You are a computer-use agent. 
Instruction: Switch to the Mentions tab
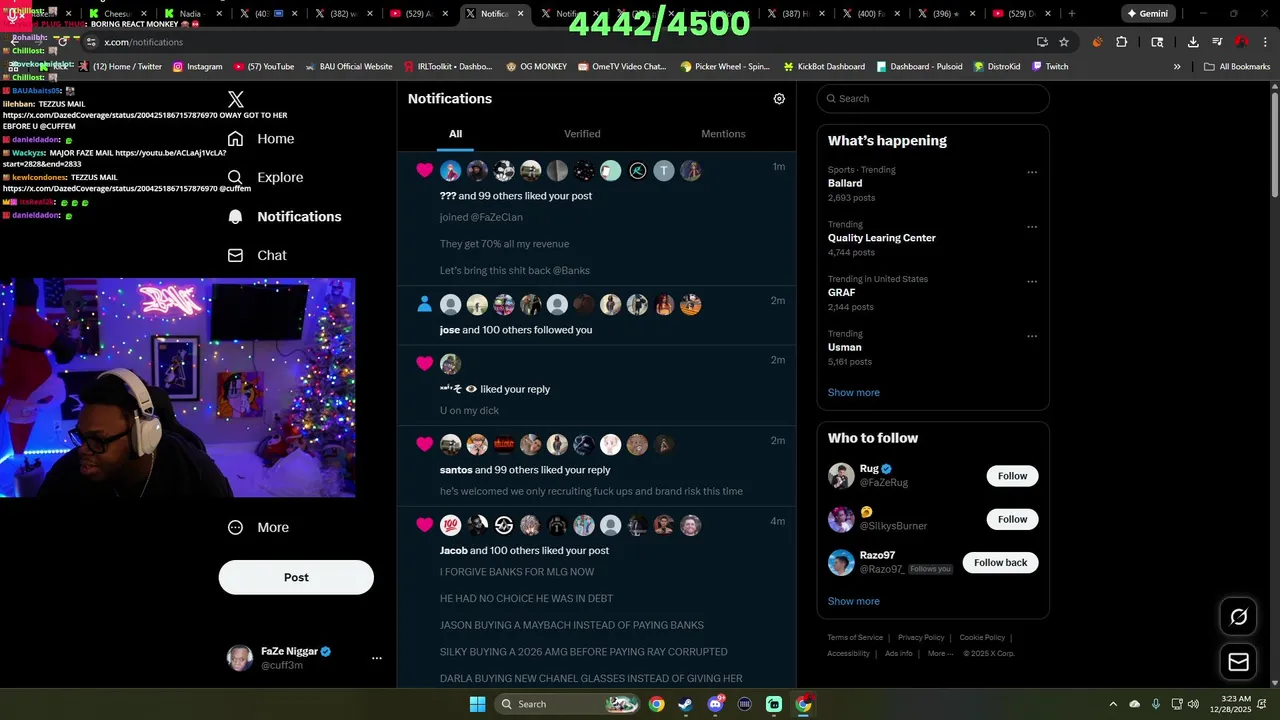click(x=723, y=134)
